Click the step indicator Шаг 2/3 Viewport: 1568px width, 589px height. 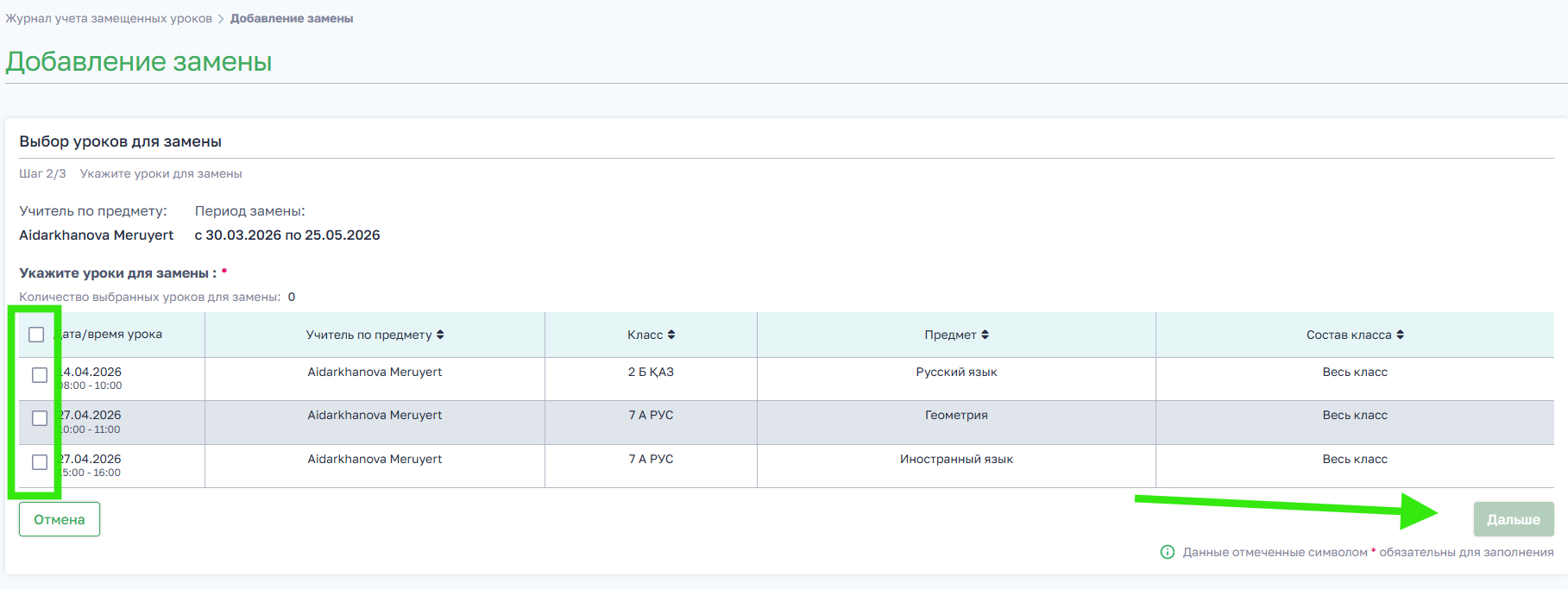[42, 173]
